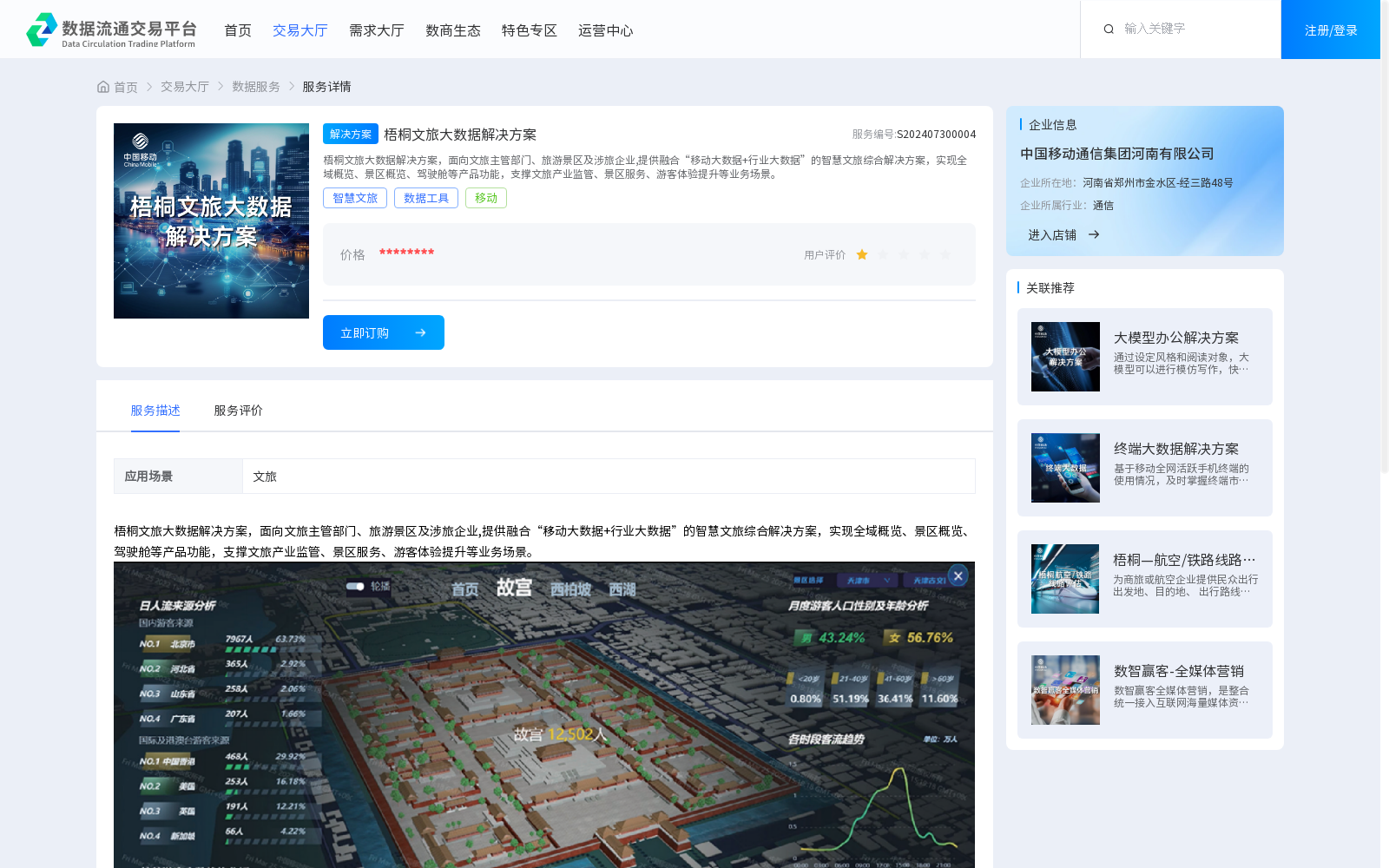Click the fourth user rating star
The width and height of the screenshot is (1389, 868).
[925, 254]
